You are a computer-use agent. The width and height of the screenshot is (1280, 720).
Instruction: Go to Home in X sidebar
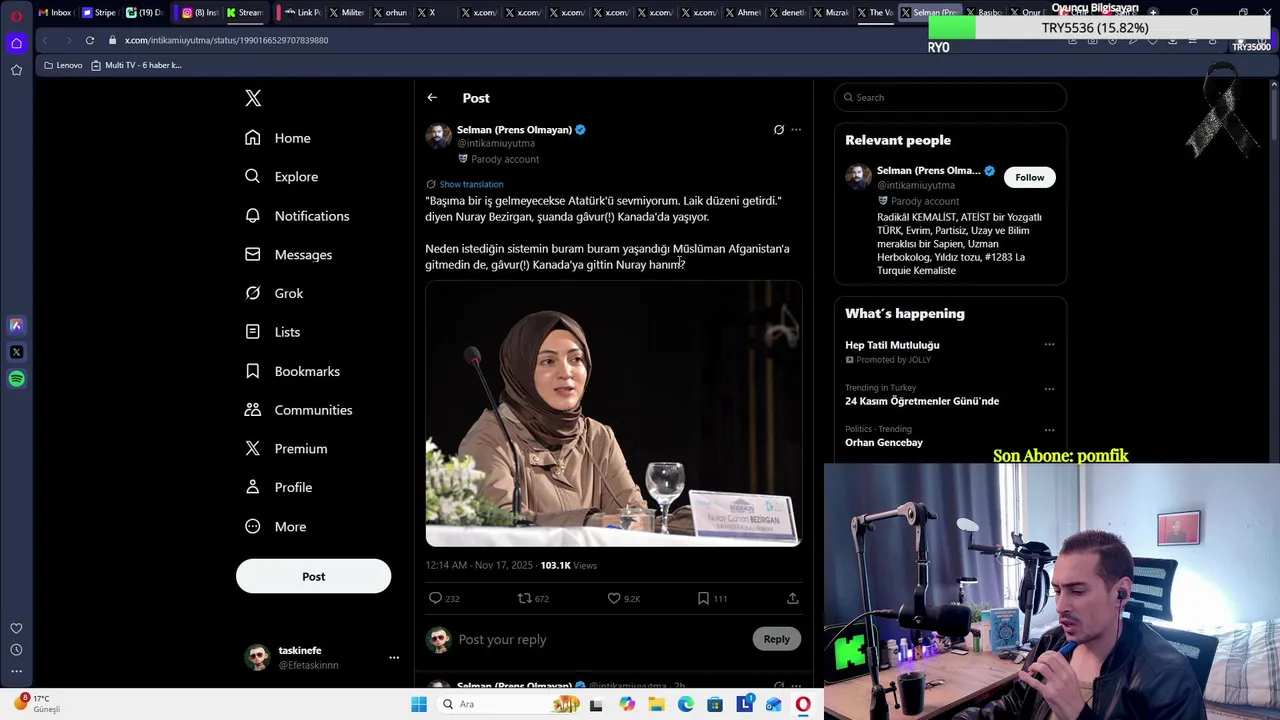coord(278,138)
